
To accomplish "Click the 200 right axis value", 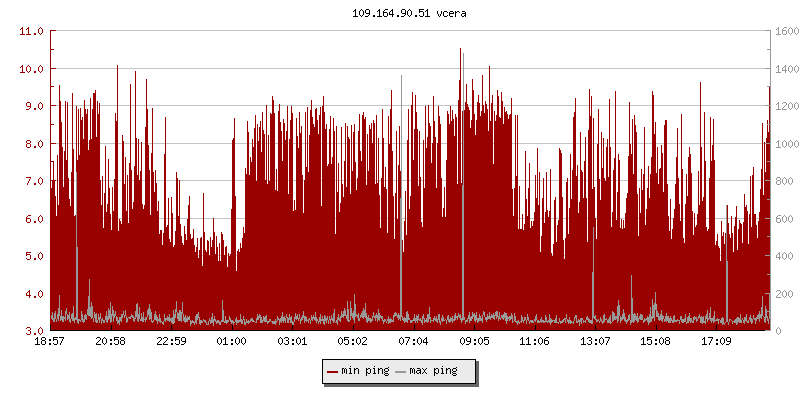I will 783,294.
